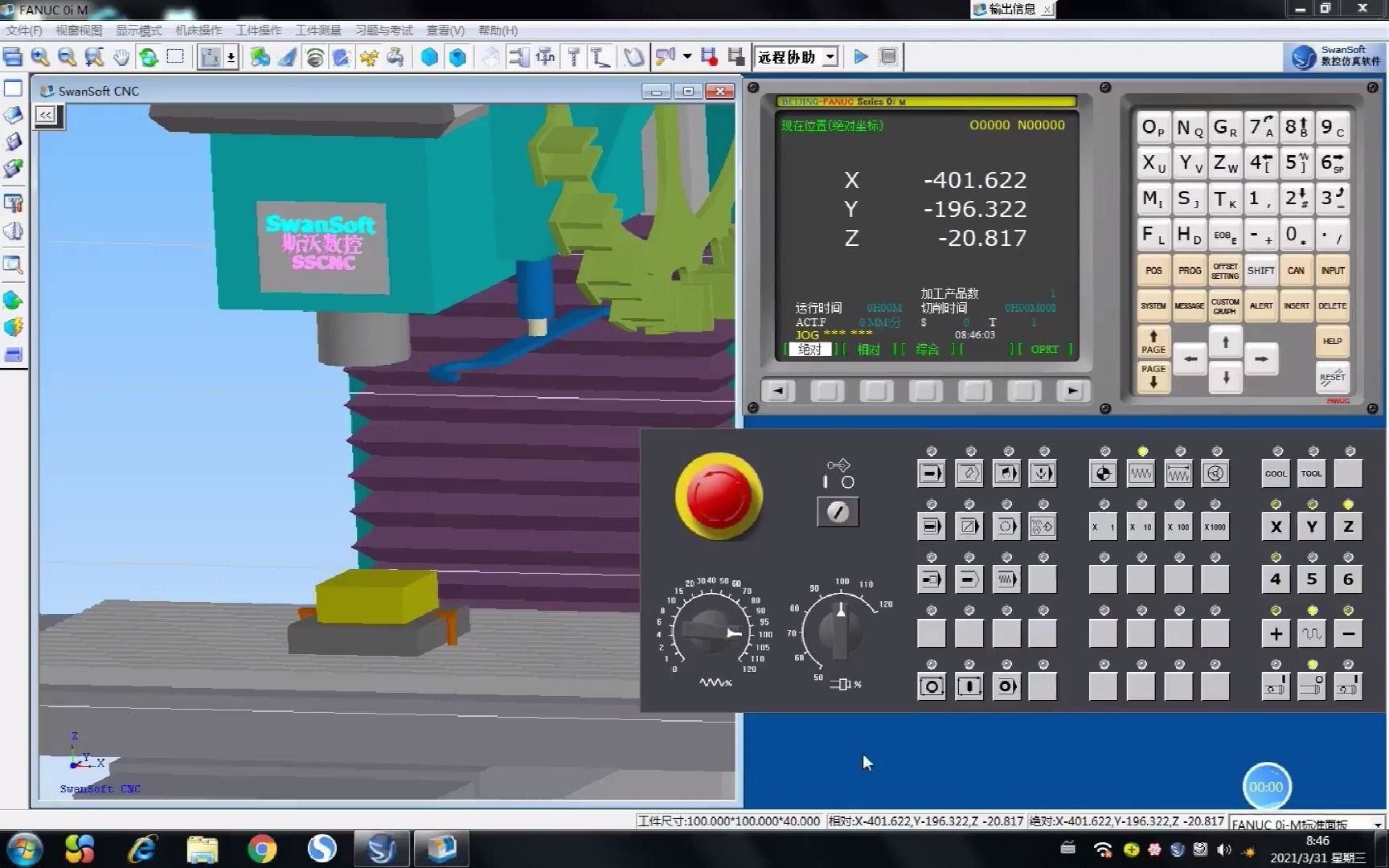
Task: Click the grey stop square in toolbar
Action: 888,57
